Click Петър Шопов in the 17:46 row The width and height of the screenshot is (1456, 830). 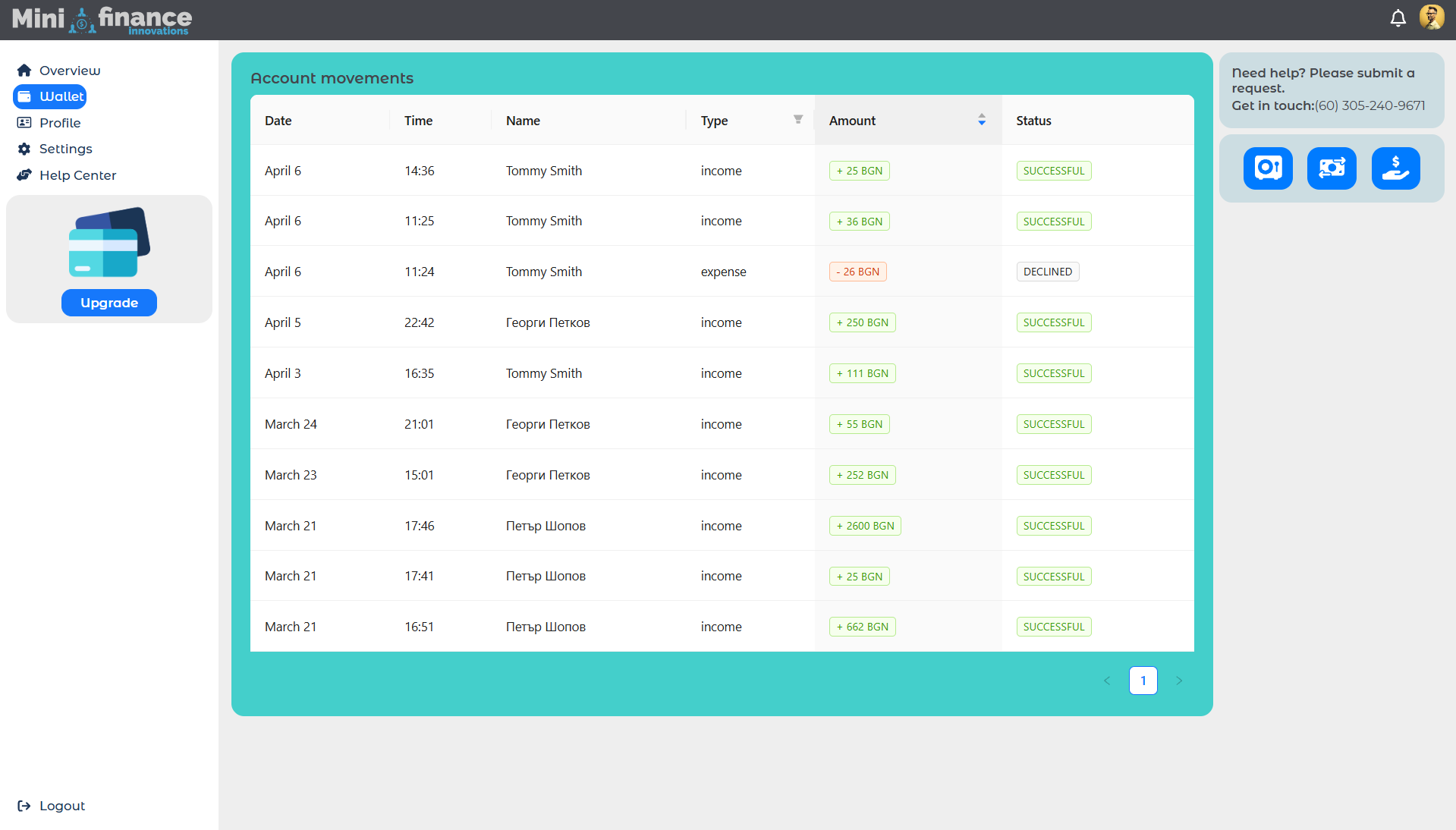(x=546, y=526)
